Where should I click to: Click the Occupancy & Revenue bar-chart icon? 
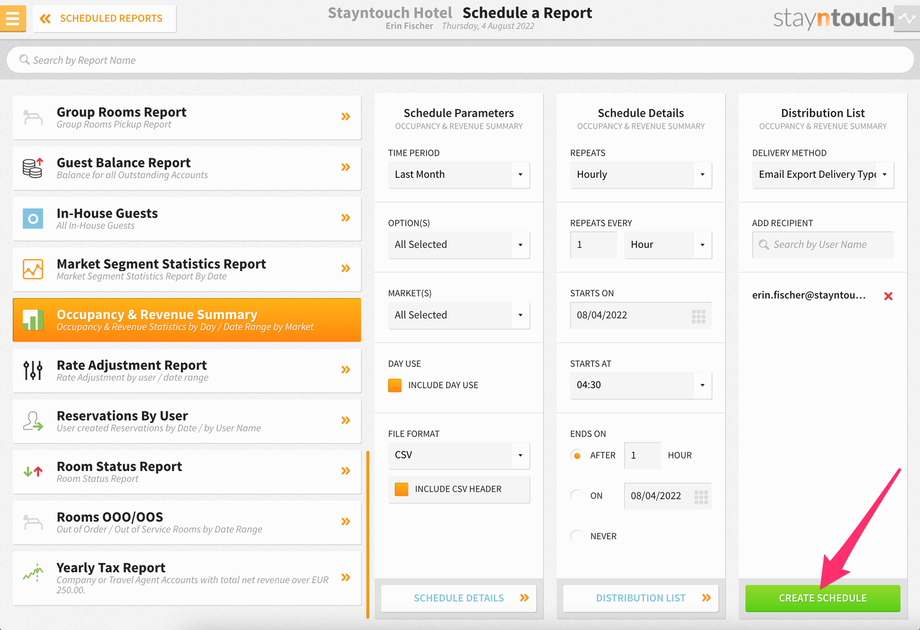33,320
